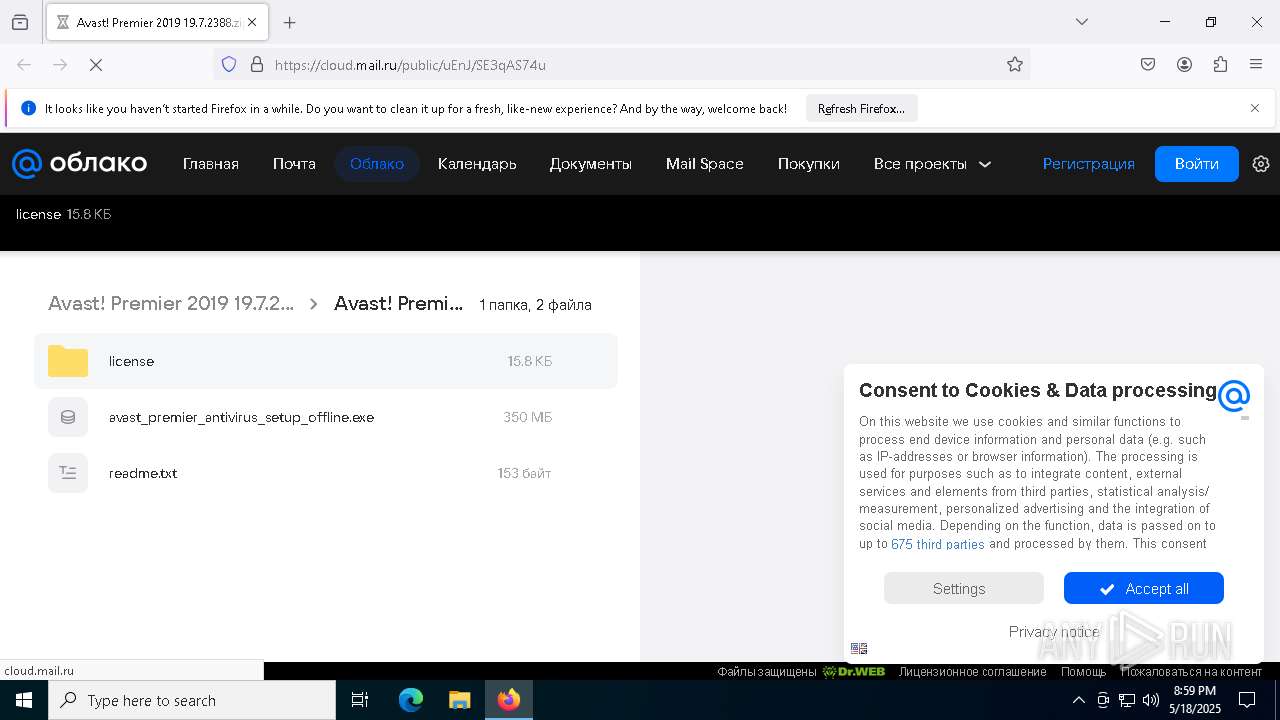Accept all cookies
The height and width of the screenshot is (720, 1280).
click(1144, 589)
